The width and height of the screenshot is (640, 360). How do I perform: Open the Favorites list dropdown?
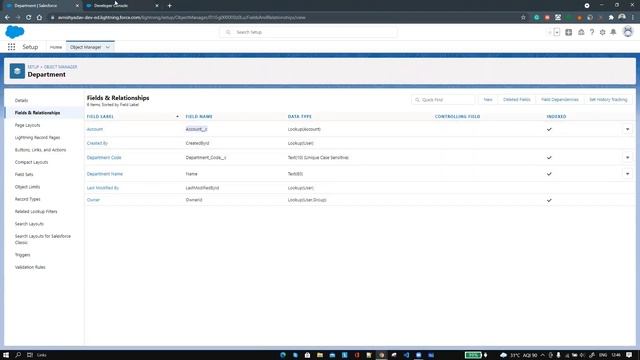tap(557, 32)
